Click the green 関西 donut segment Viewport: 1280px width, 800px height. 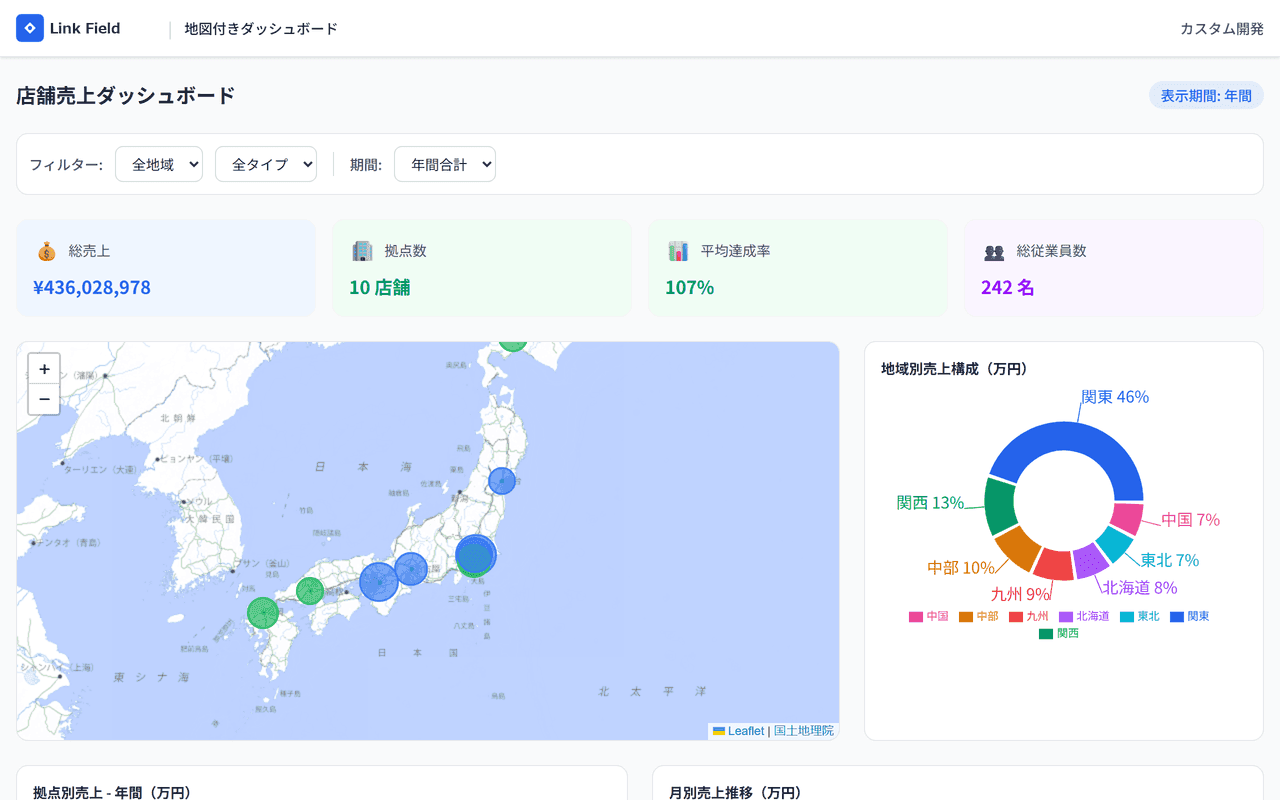(x=1000, y=505)
